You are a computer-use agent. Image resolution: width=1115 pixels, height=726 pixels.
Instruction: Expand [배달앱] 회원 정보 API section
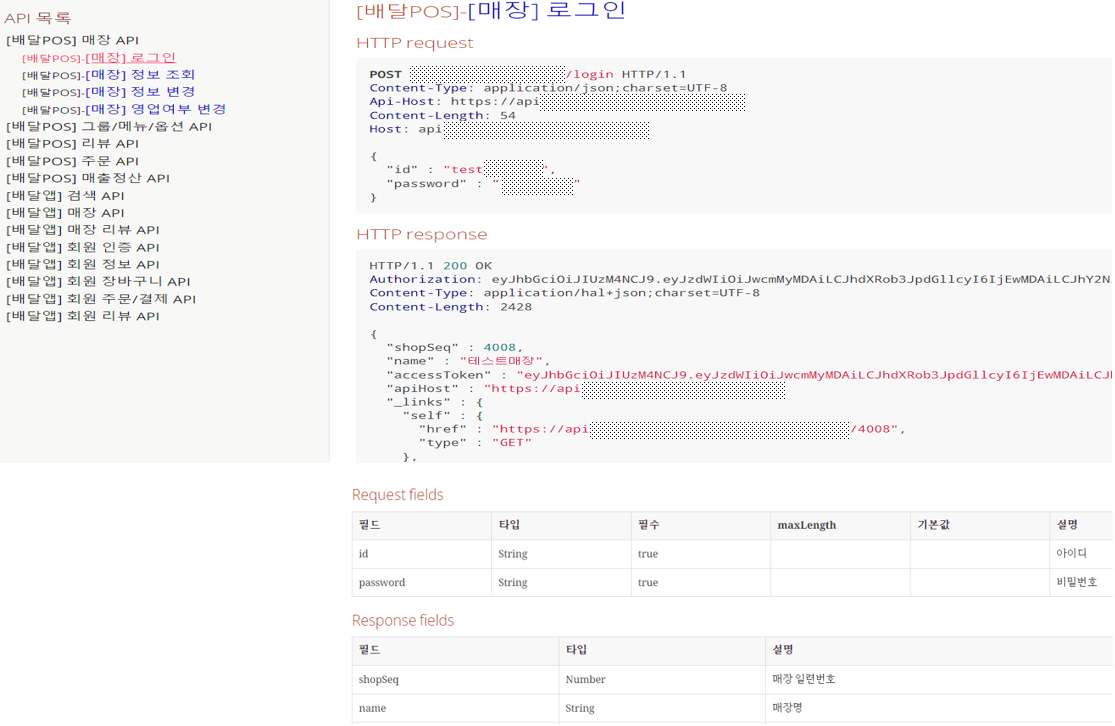[83, 265]
